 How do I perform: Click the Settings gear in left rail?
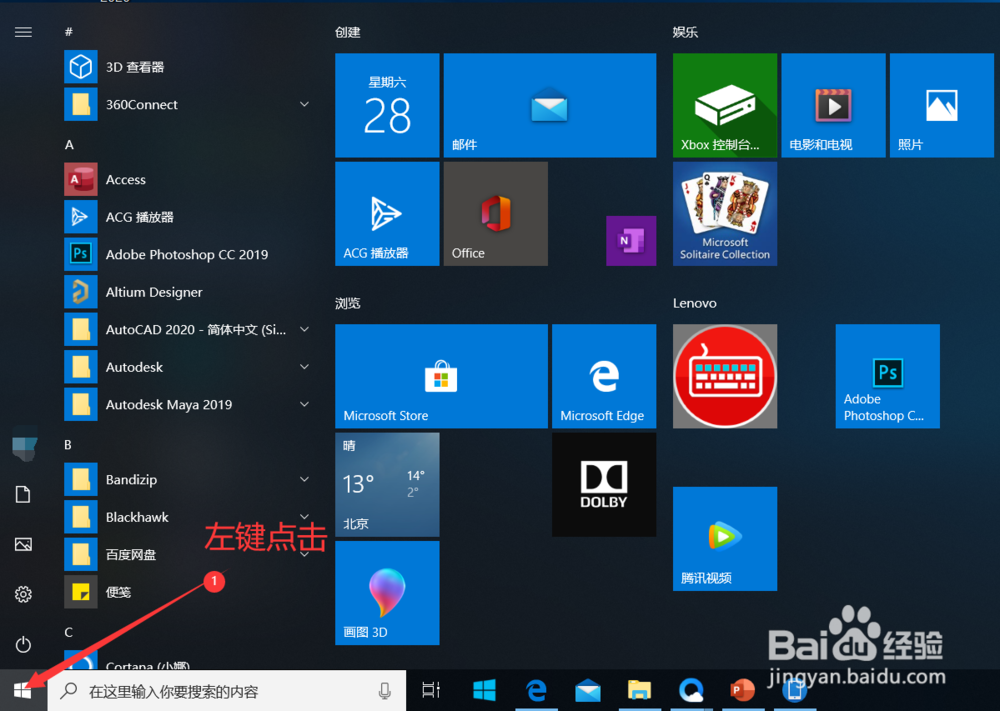click(23, 594)
